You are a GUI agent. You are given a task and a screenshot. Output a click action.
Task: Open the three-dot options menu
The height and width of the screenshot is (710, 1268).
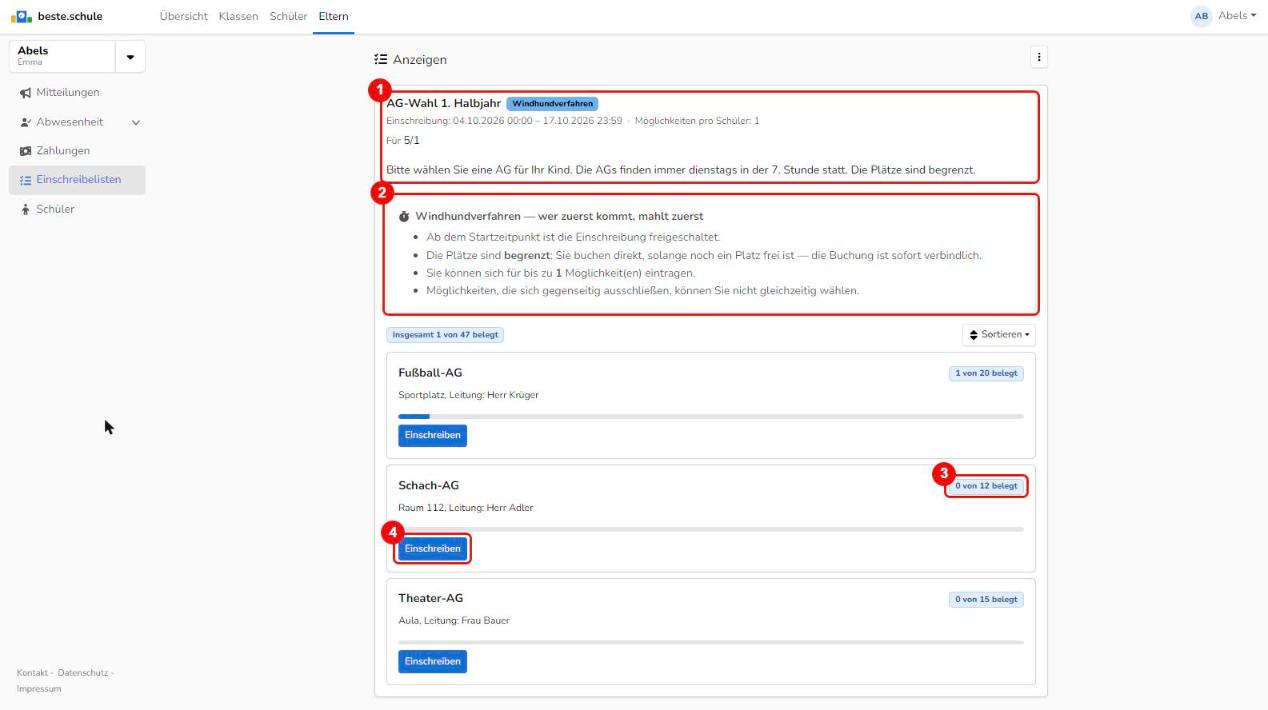[x=1039, y=58]
